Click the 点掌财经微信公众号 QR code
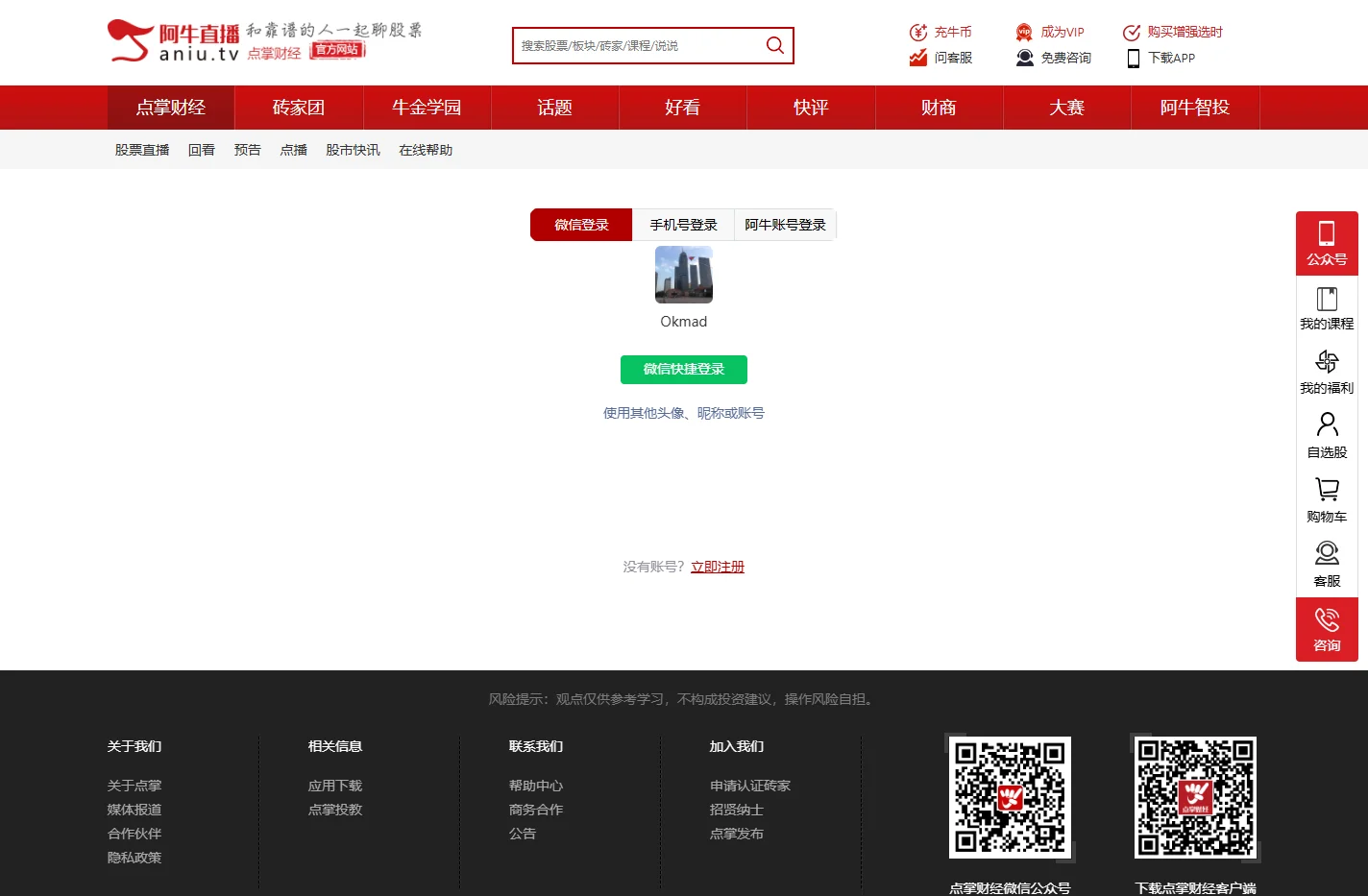1368x896 pixels. point(1010,797)
